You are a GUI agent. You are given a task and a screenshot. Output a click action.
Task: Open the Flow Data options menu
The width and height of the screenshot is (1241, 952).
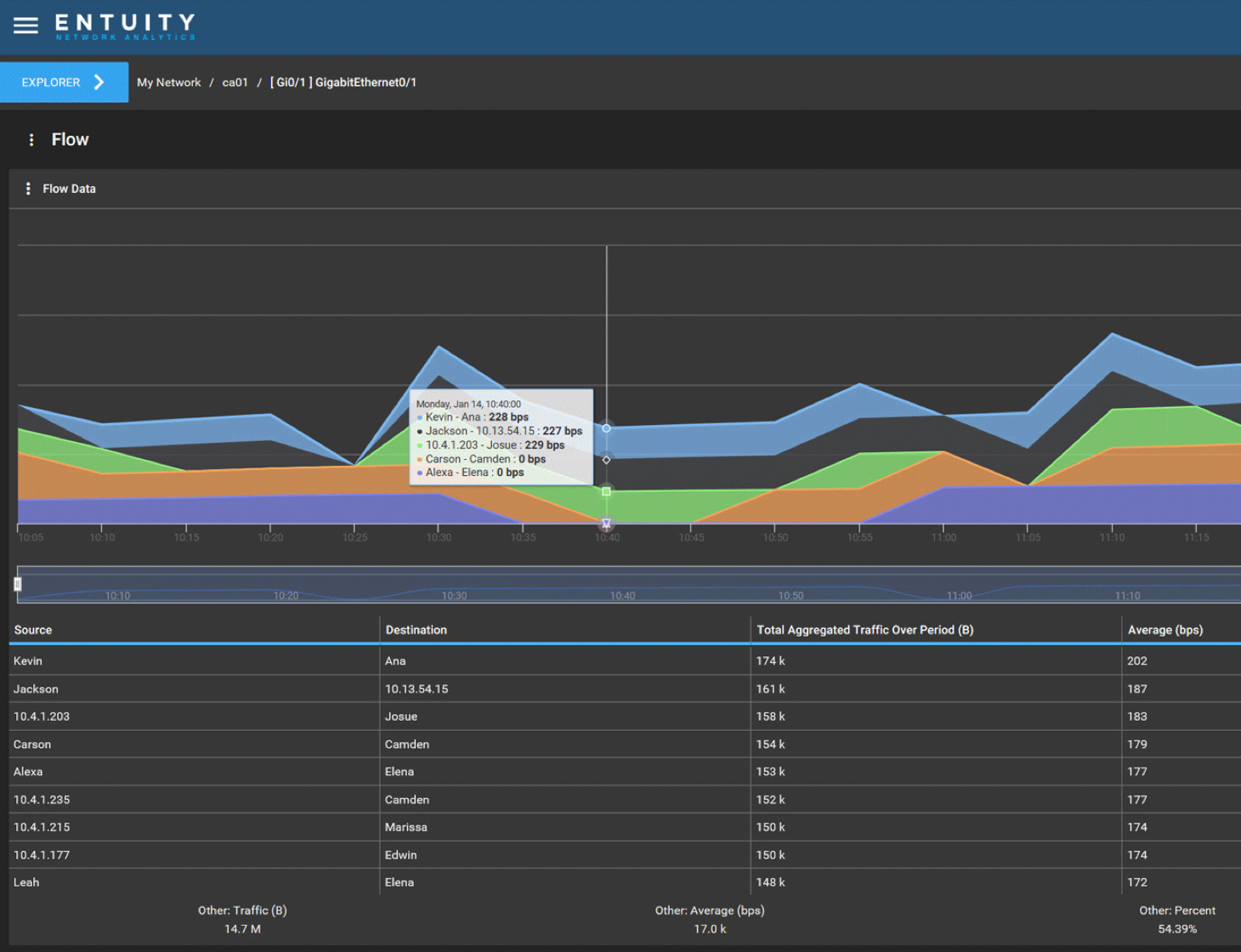click(28, 188)
